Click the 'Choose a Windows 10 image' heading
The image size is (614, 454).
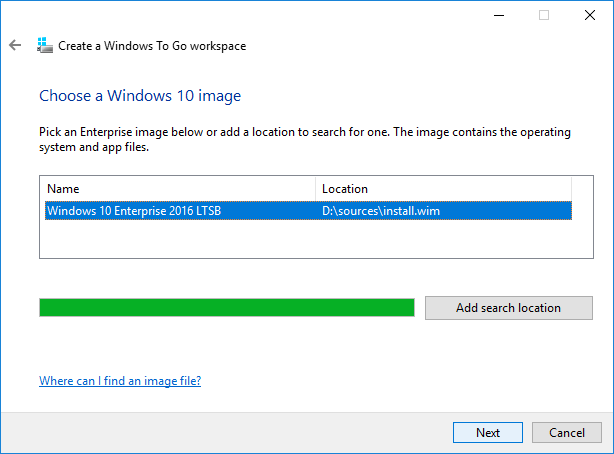tap(140, 96)
